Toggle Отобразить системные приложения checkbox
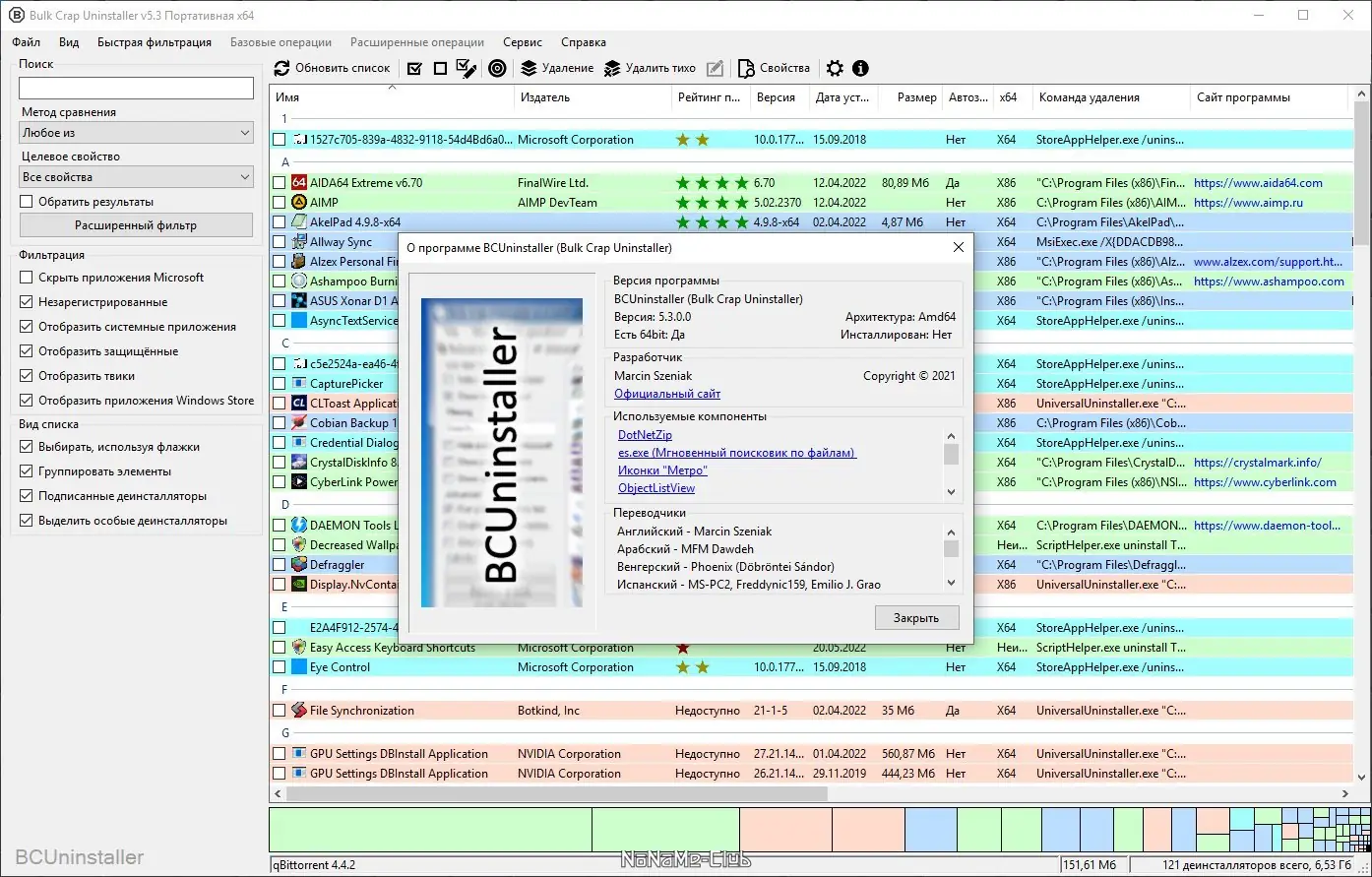Viewport: 1372px width, 877px height. pos(27,327)
